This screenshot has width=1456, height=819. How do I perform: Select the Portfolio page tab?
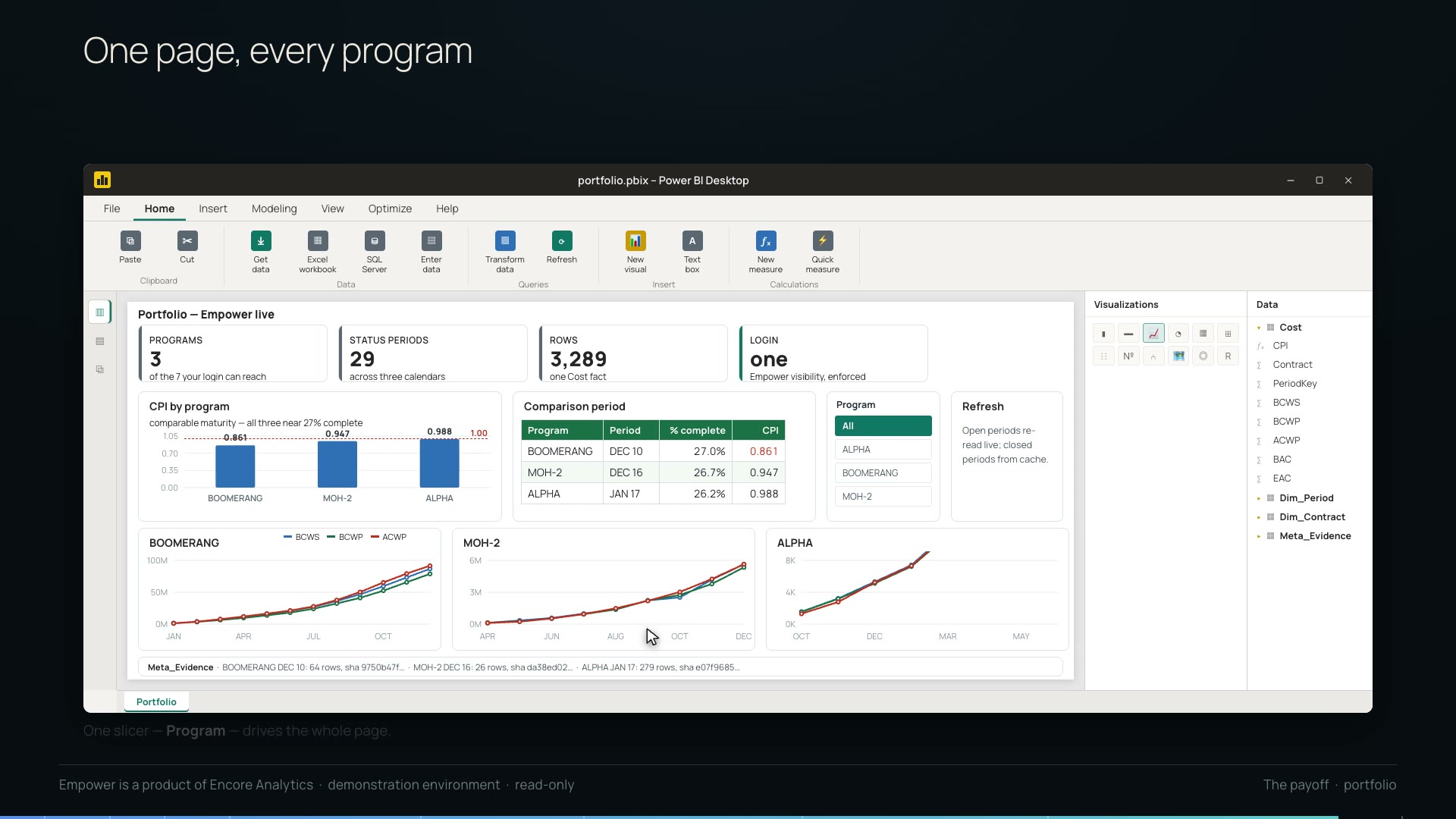(156, 702)
